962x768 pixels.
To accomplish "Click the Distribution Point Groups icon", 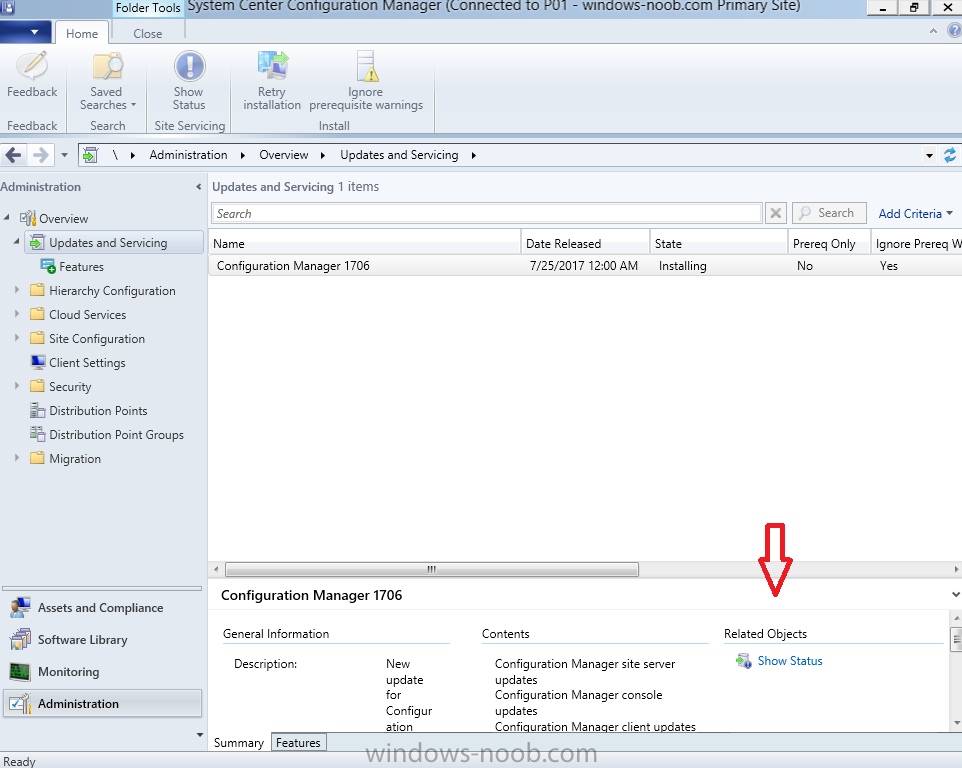I will (37, 434).
